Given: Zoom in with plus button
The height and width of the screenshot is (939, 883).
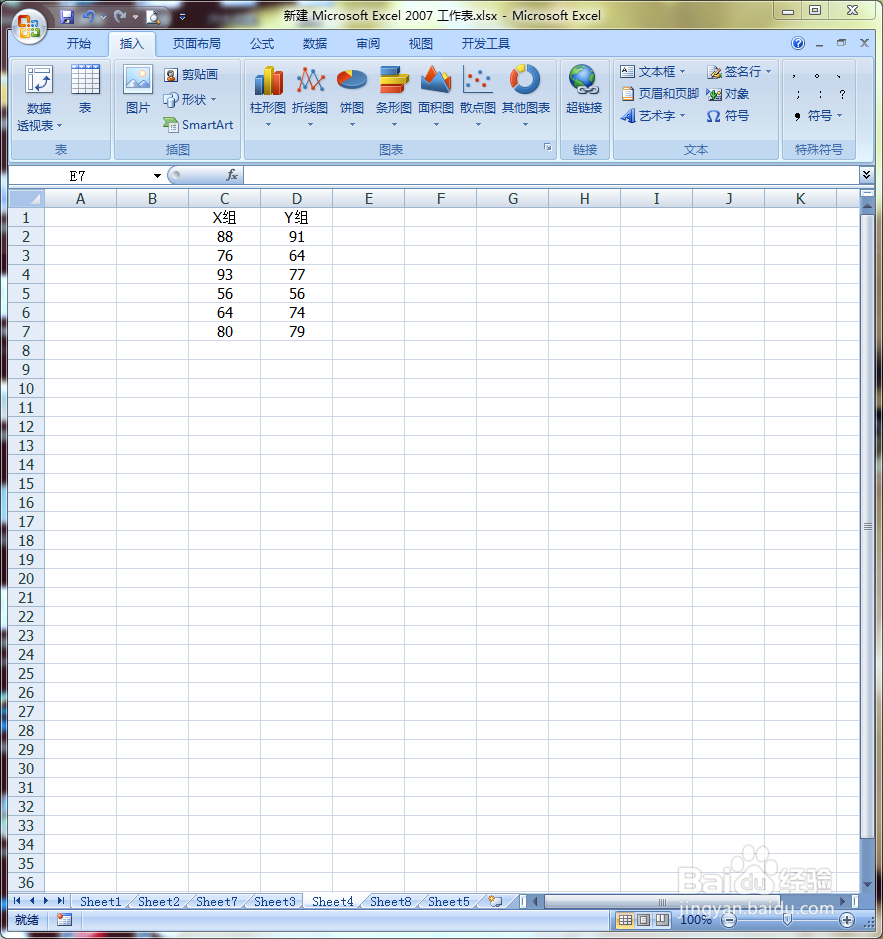Looking at the screenshot, I should point(846,920).
